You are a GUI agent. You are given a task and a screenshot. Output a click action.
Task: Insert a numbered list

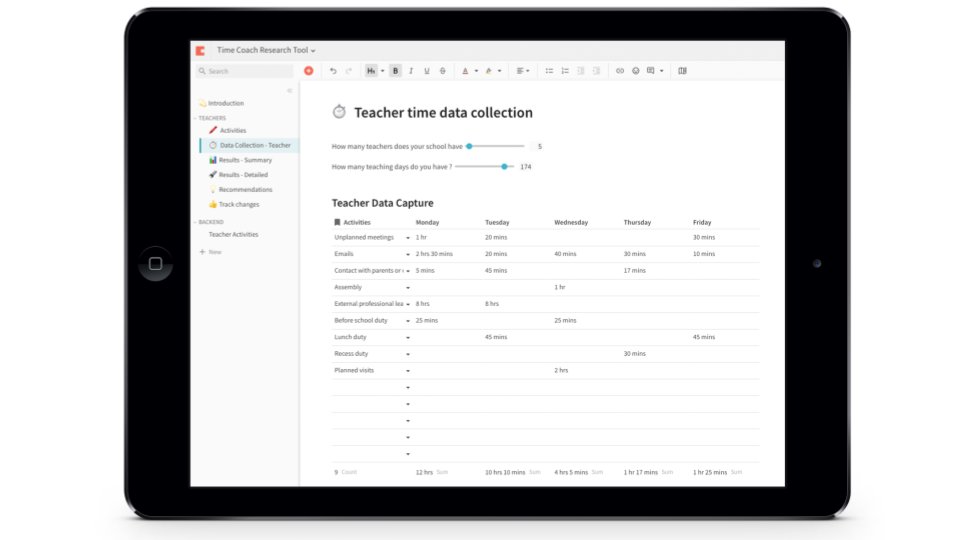[x=565, y=71]
